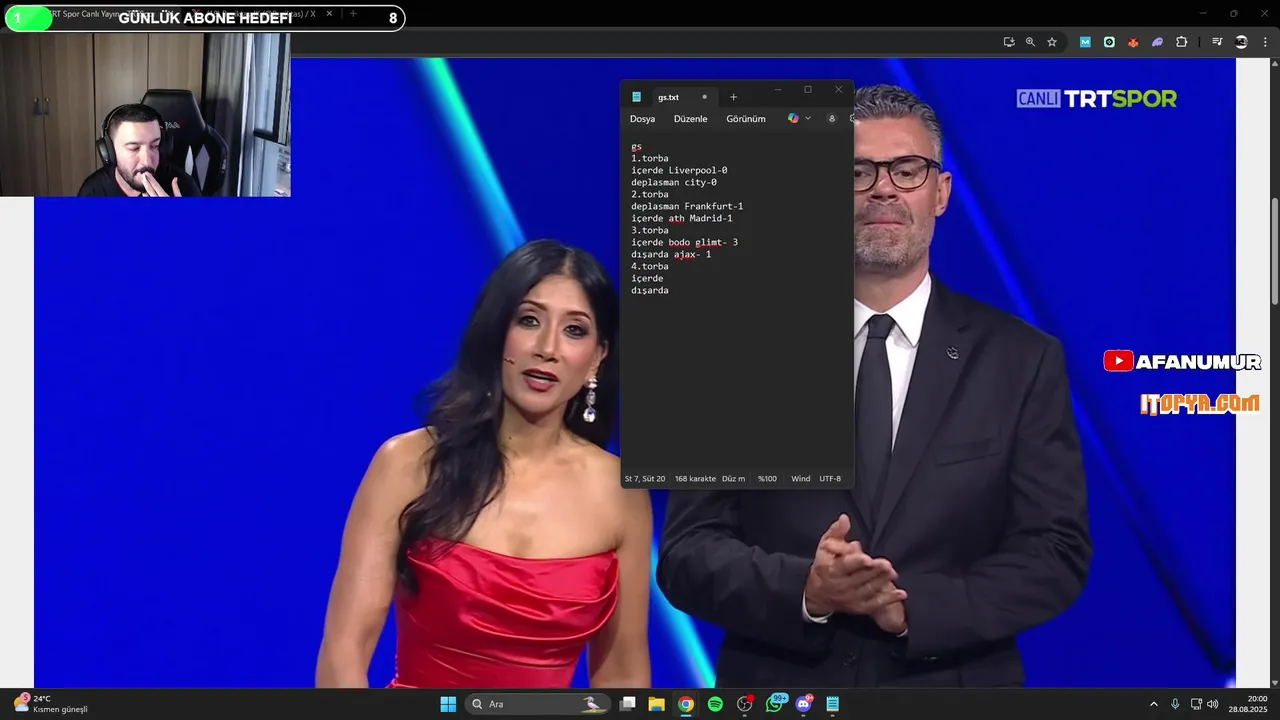Open the Görünüm menu in Notepad
Screen dimensions: 1280x720
746,118
